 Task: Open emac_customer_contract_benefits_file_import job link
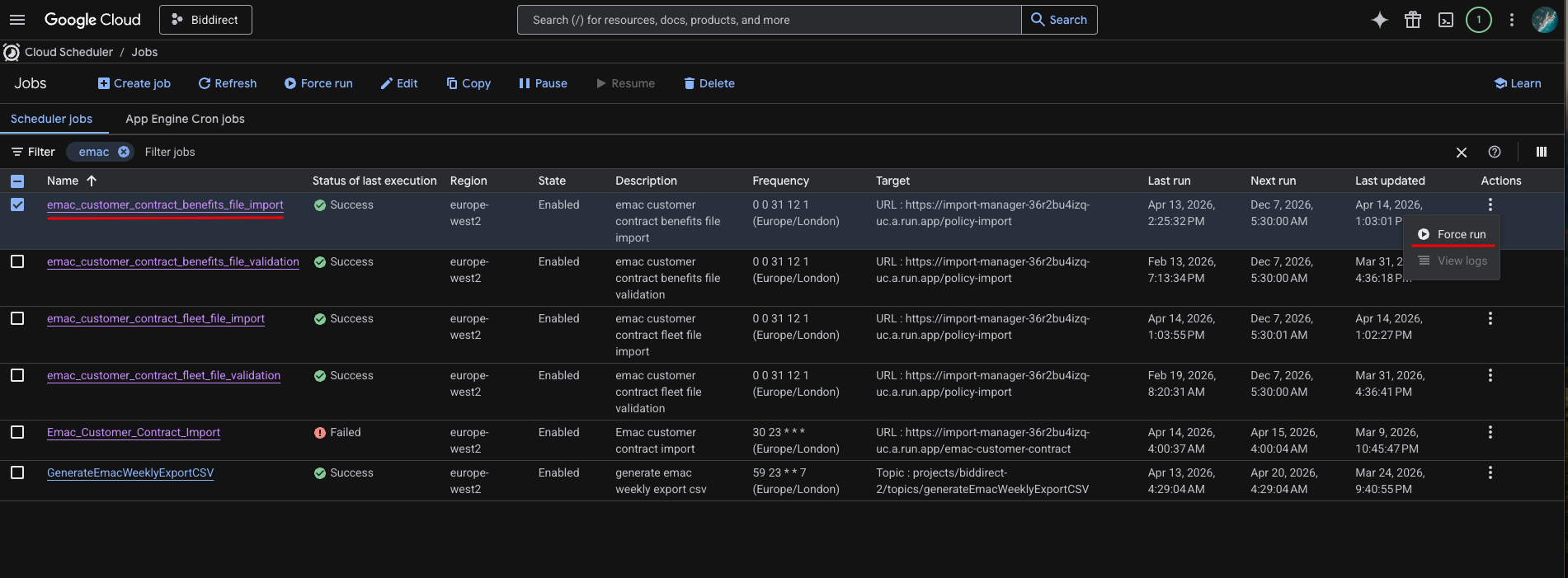tap(165, 204)
